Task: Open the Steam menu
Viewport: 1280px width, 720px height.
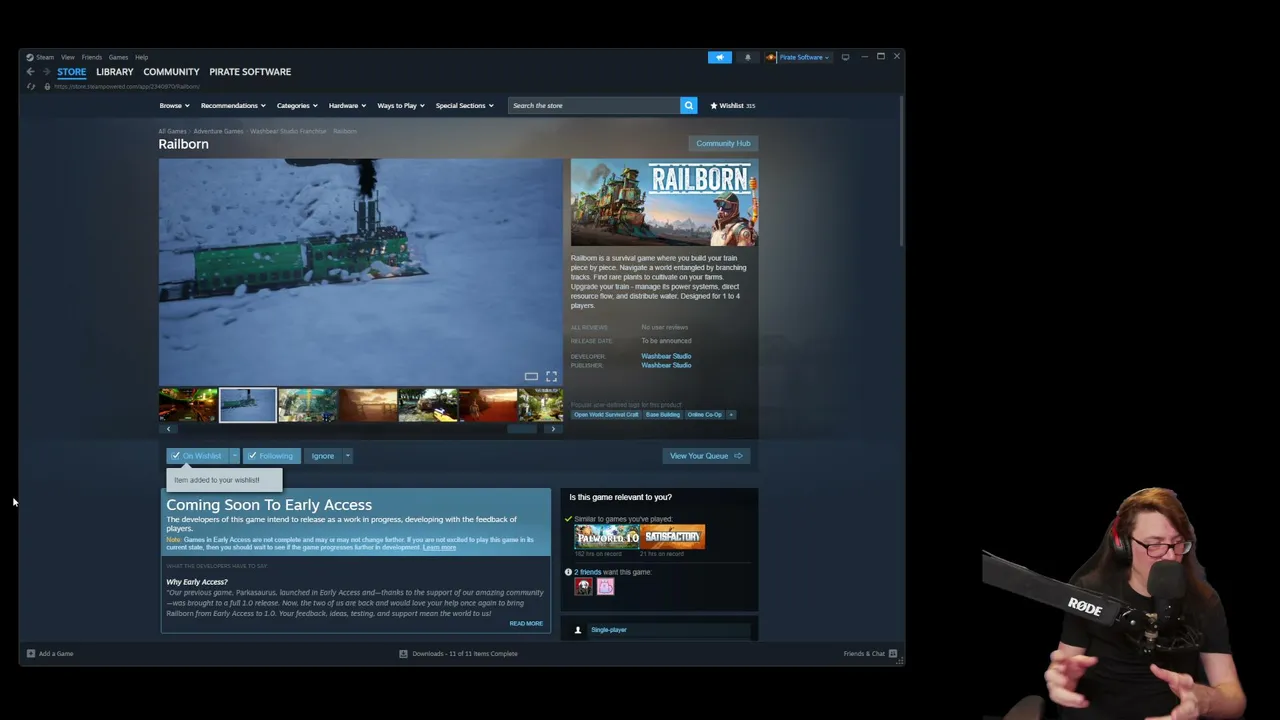Action: [45, 57]
